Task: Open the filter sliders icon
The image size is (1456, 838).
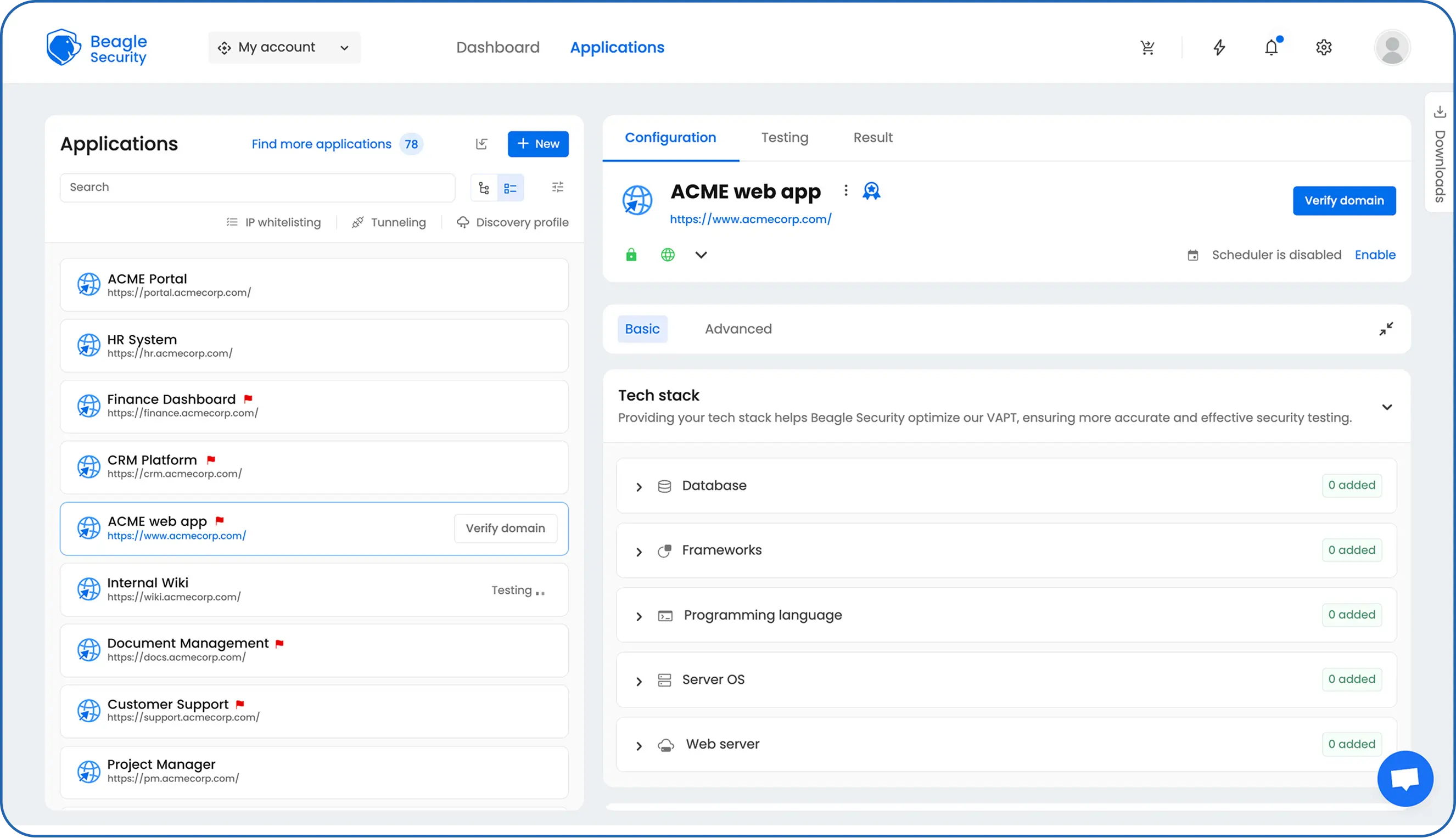Action: point(557,187)
